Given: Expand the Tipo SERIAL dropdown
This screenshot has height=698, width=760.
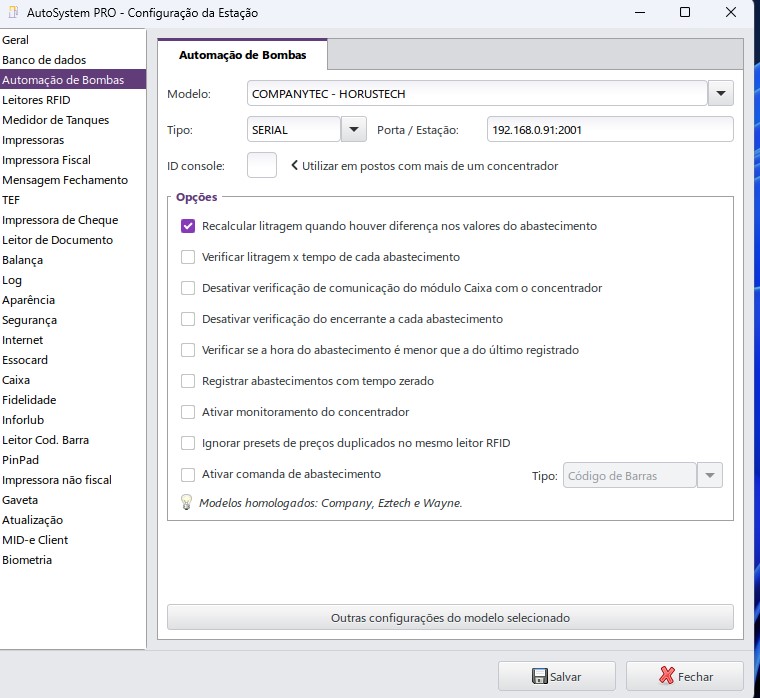Looking at the screenshot, I should 354,130.
